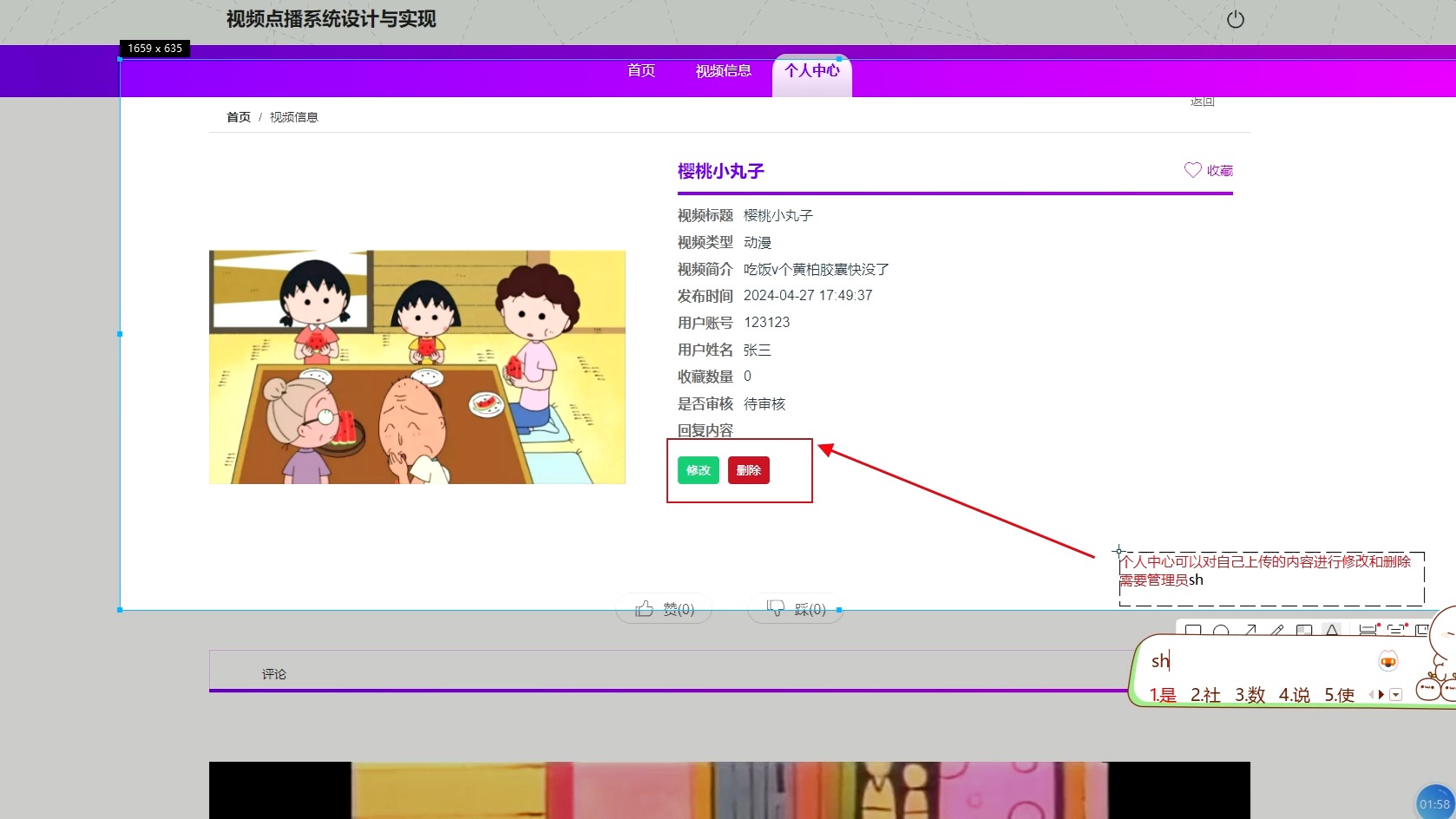Go to previous IME candidate page arrow
Image resolution: width=1456 pixels, height=819 pixels.
point(1371,695)
